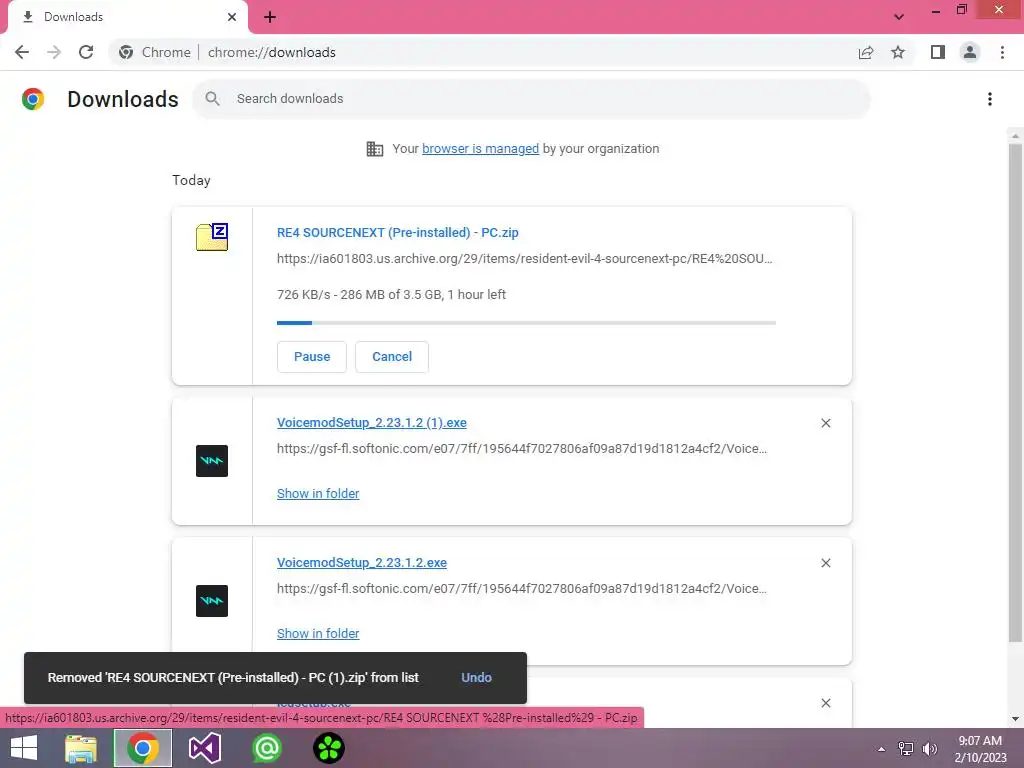Viewport: 1024px width, 768px height.
Task: Open File Explorer from the taskbar
Action: (81, 748)
